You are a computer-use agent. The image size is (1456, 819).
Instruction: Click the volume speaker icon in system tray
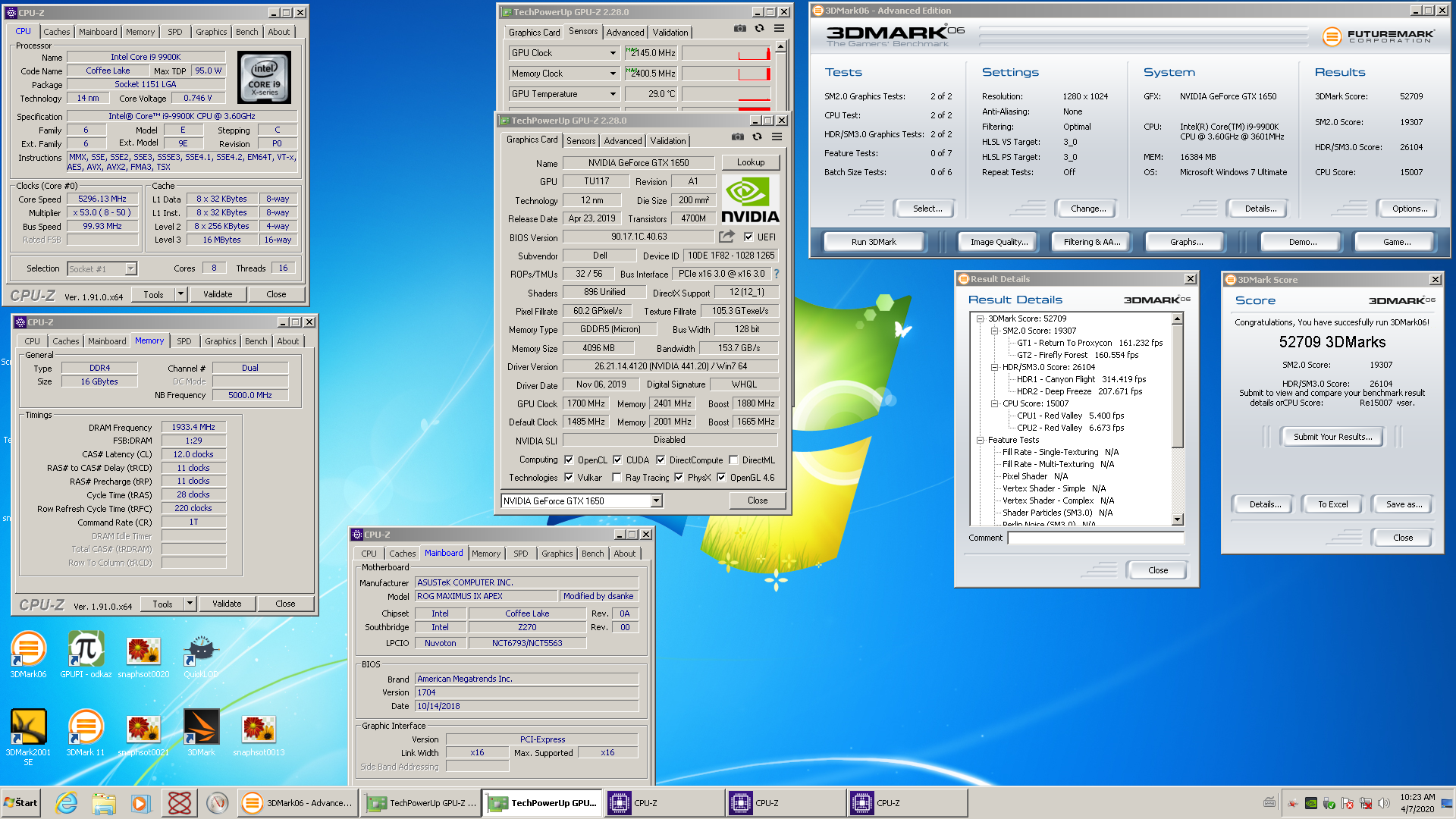point(1384,803)
